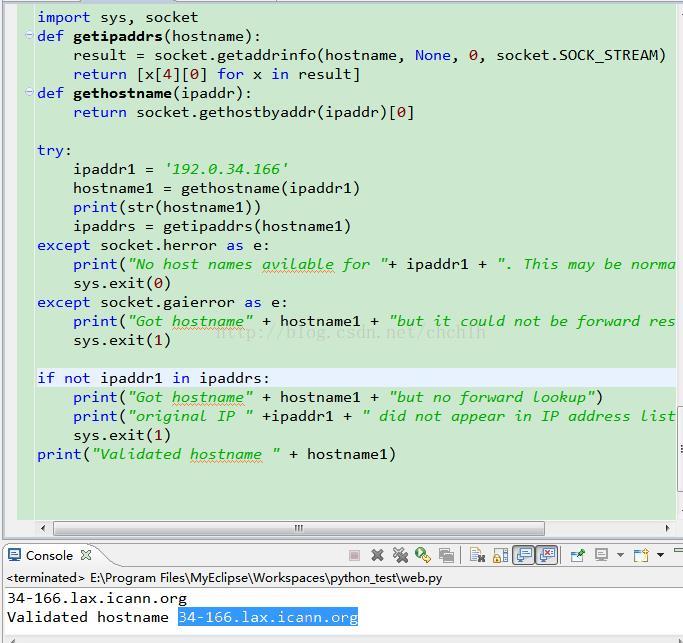Toggle Scroll Lock padlock icon
Image resolution: width=683 pixels, height=643 pixels.
(x=500, y=555)
